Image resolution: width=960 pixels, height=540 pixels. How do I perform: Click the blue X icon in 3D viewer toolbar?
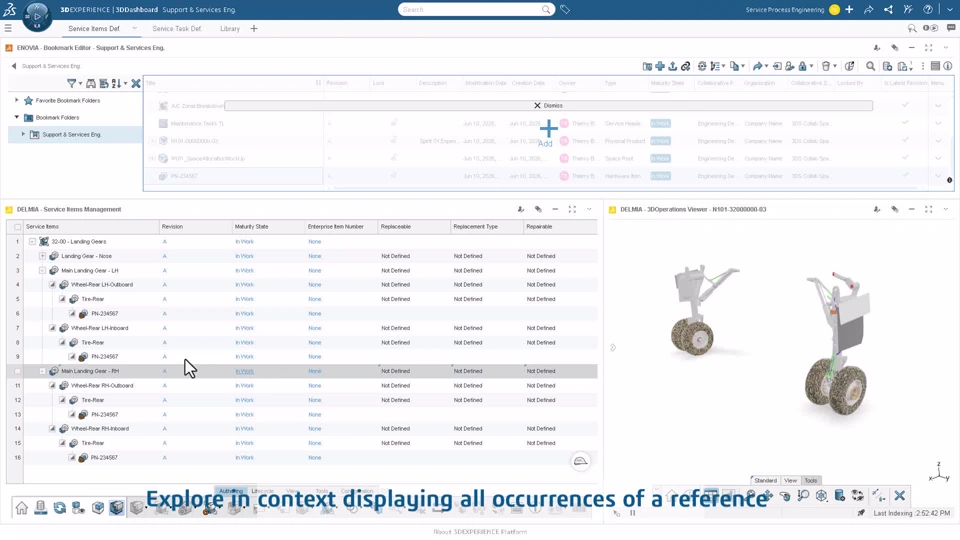pos(899,495)
